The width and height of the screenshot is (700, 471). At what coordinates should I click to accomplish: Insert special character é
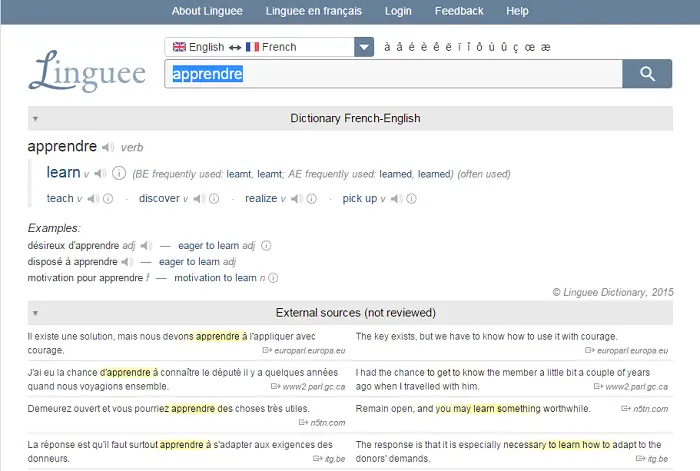click(412, 47)
